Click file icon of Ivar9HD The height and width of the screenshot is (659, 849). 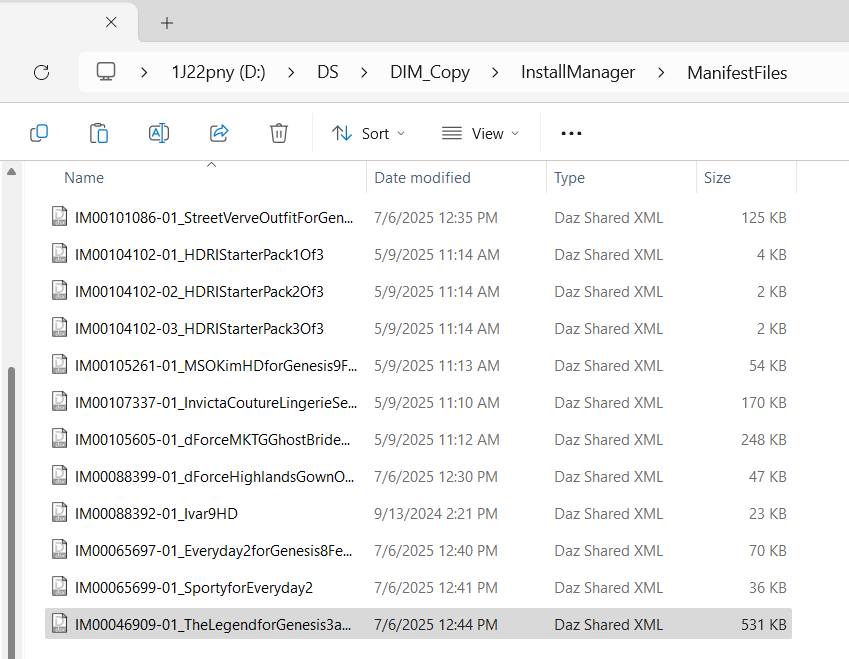coord(60,513)
